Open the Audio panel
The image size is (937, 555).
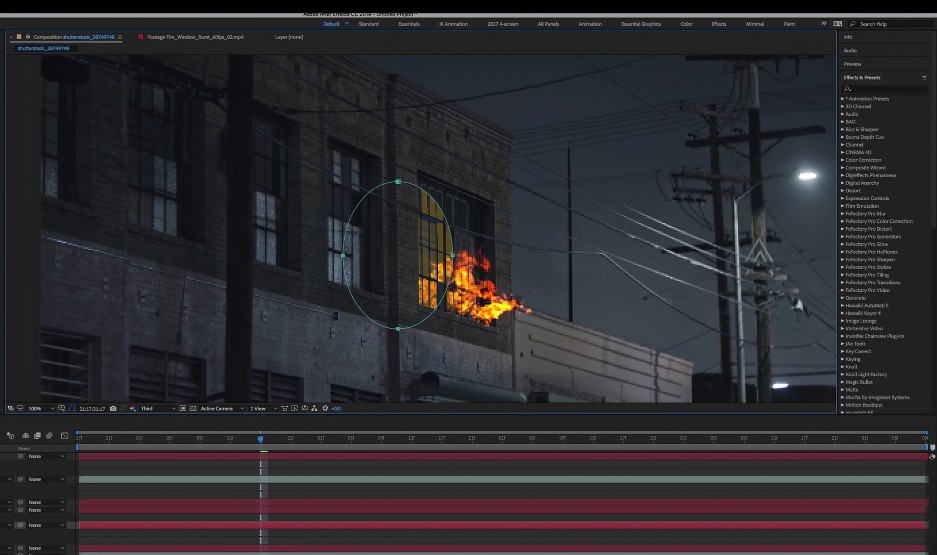point(850,51)
